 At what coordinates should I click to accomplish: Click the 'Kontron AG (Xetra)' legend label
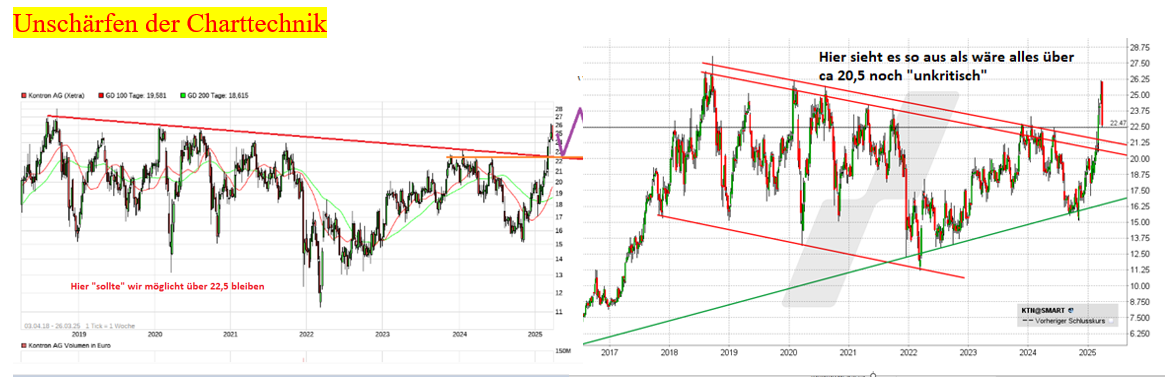[56, 96]
